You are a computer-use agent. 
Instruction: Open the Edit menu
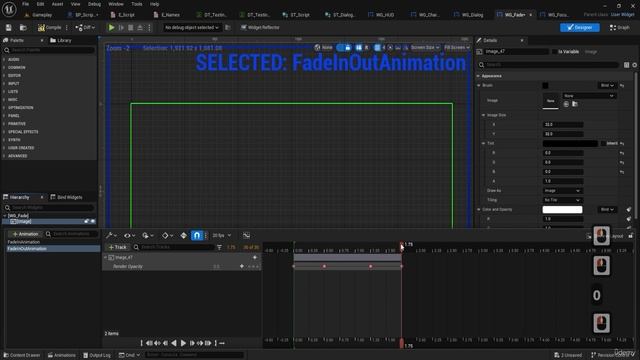40,4
